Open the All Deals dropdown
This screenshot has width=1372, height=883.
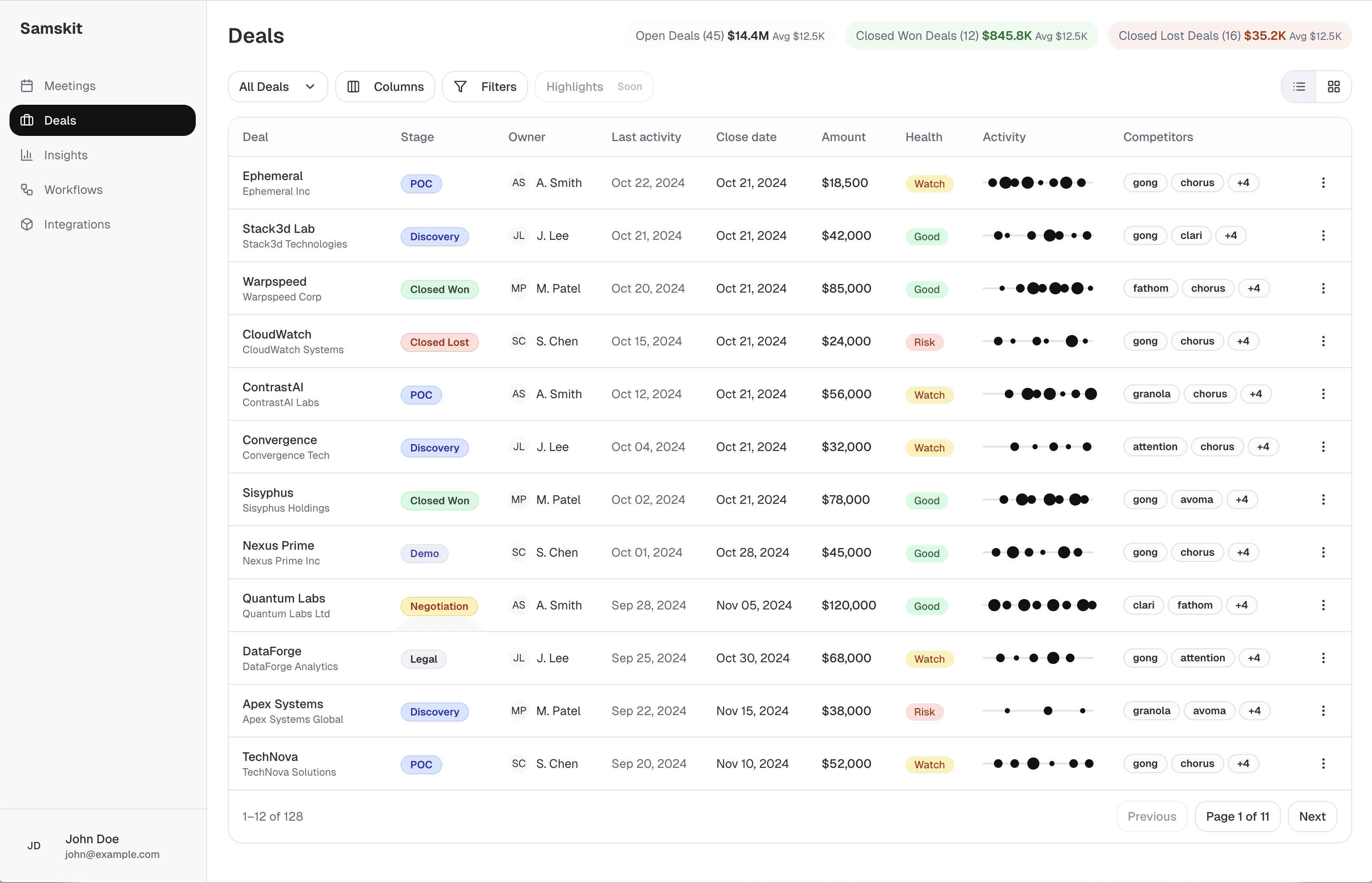[277, 86]
